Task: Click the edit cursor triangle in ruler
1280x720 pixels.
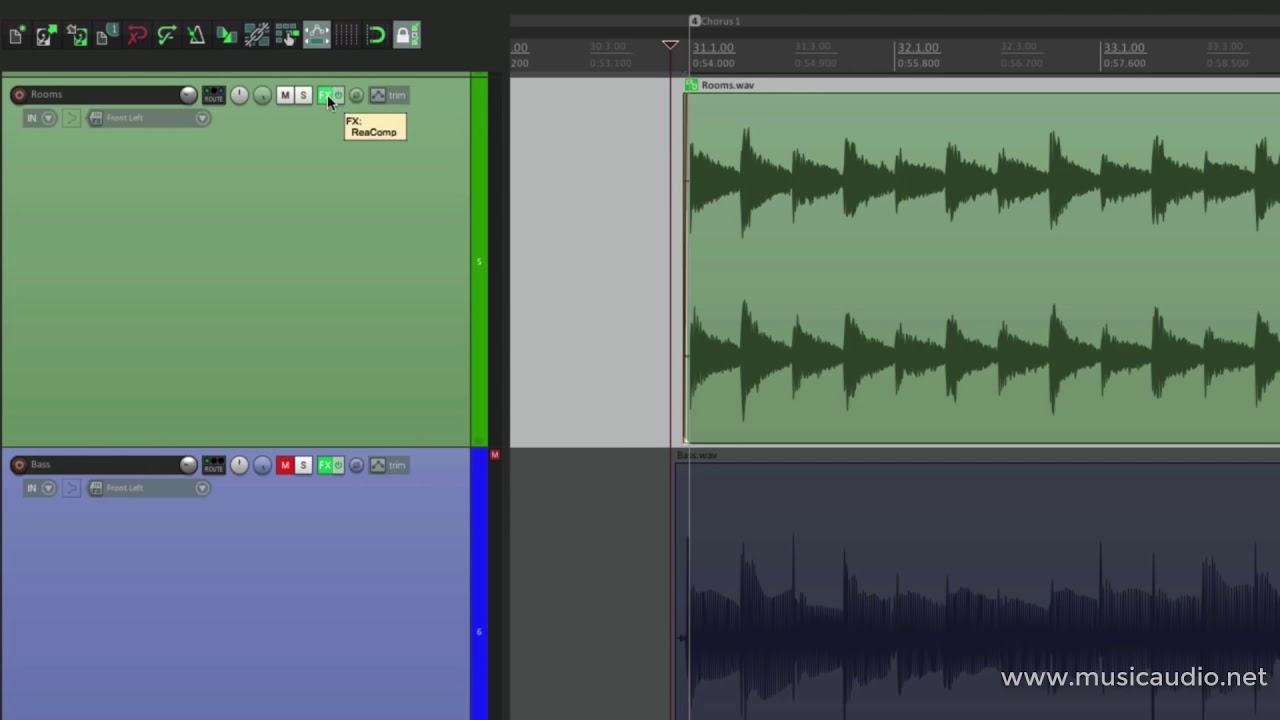Action: (x=670, y=45)
